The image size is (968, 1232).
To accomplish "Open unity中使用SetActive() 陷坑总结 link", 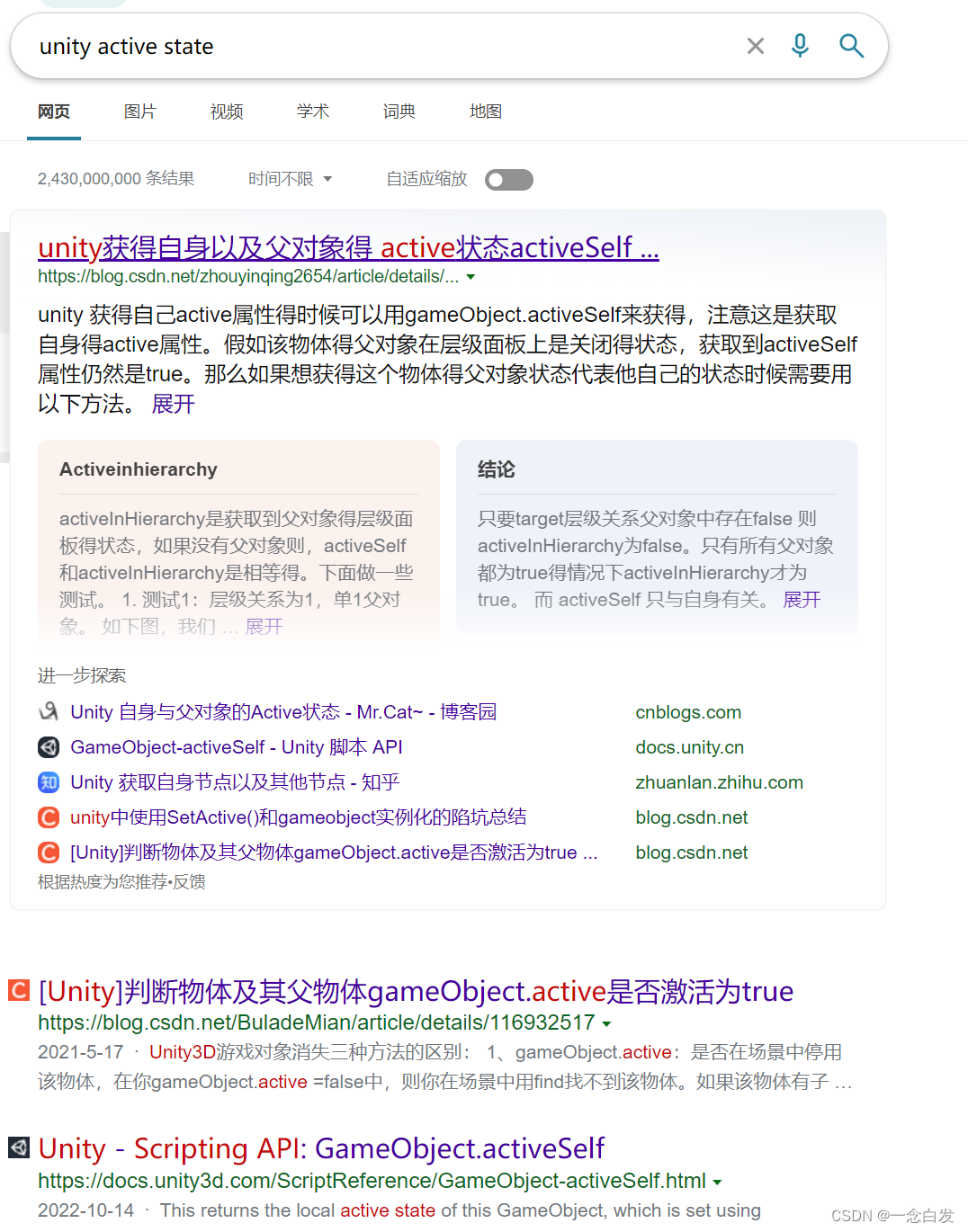I will click(299, 817).
